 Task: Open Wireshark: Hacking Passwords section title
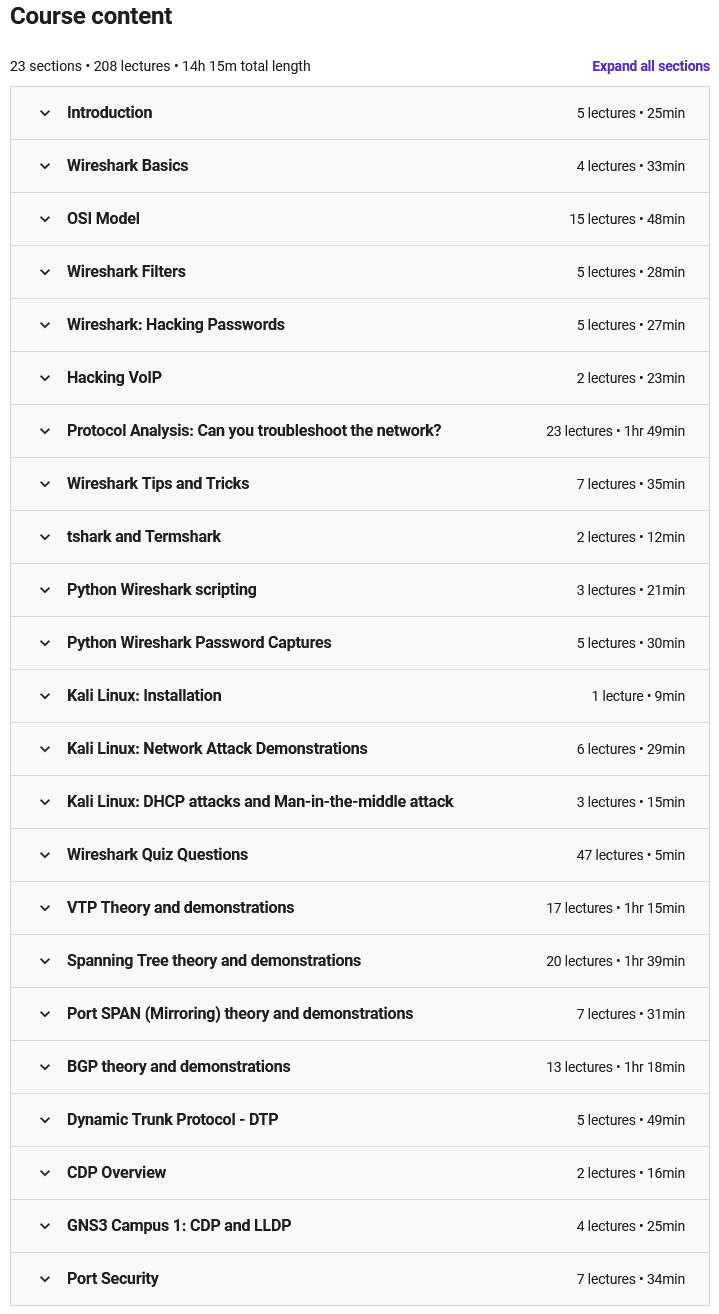point(176,325)
